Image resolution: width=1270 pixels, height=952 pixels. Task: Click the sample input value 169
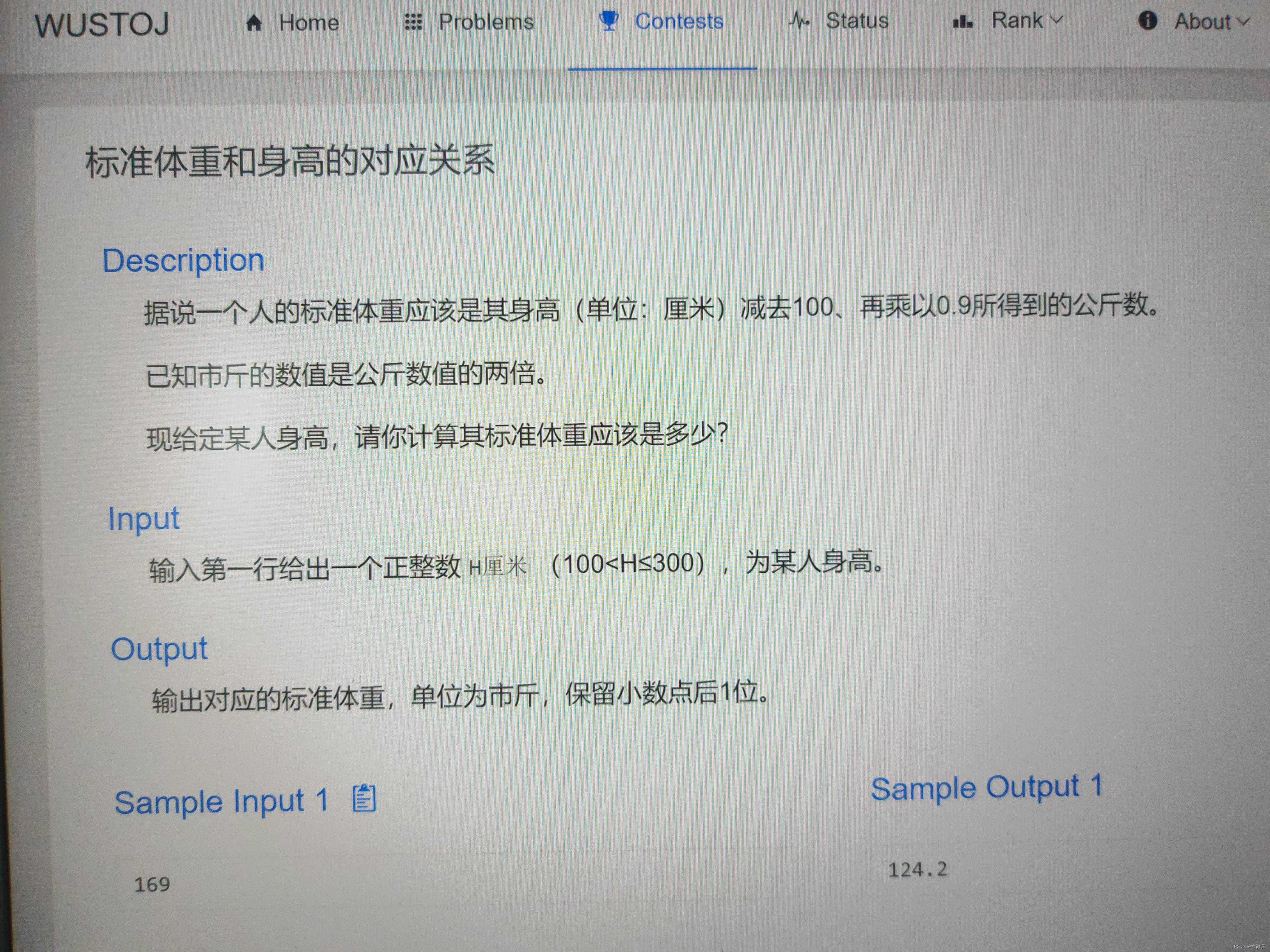click(152, 884)
